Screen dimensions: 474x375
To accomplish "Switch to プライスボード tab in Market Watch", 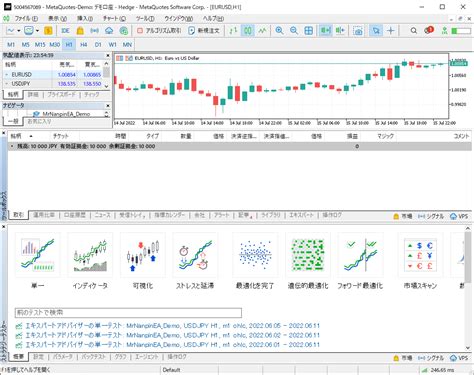I will click(x=61, y=95).
